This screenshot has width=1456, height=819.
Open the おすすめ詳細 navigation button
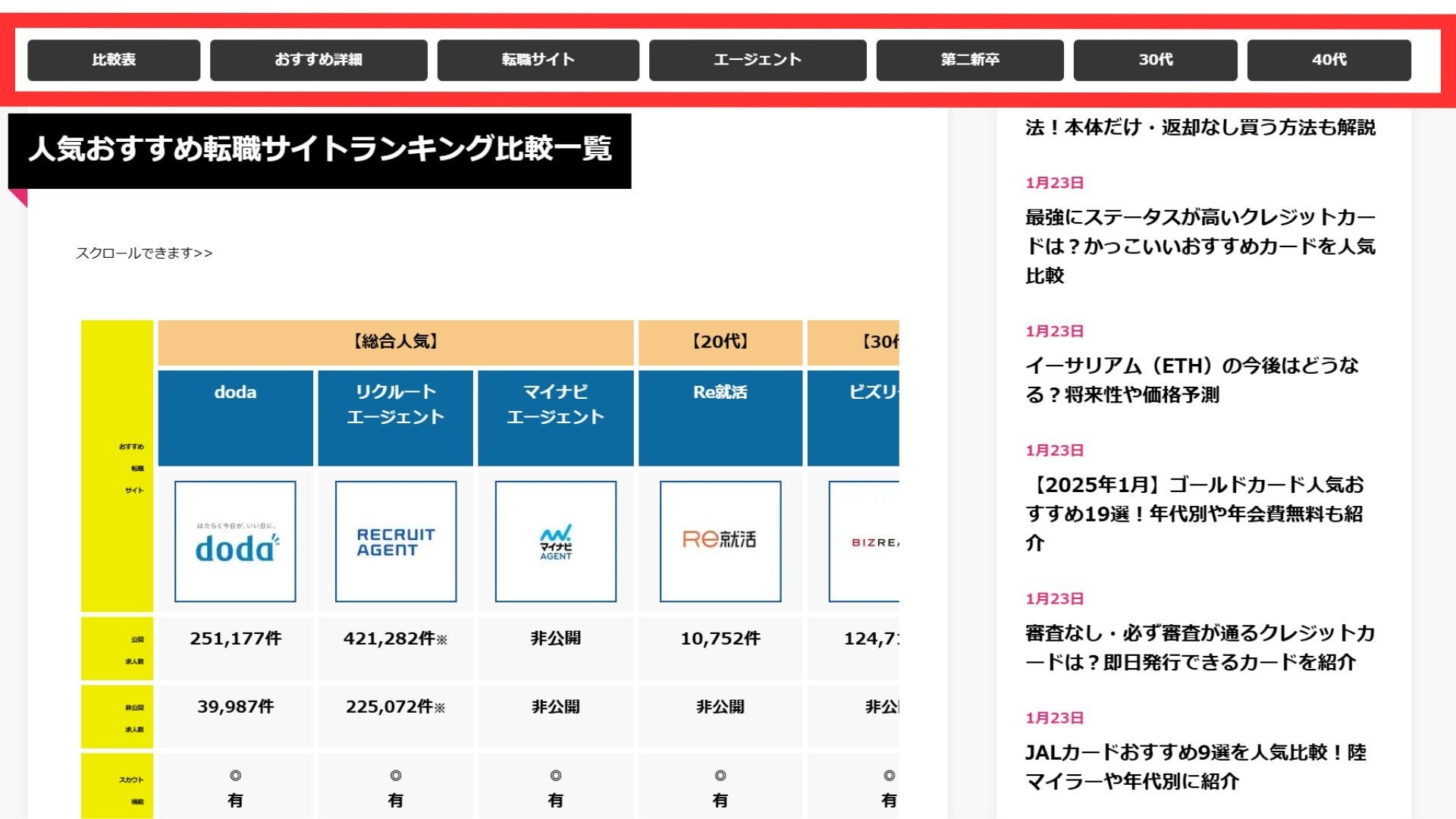pyautogui.click(x=318, y=60)
